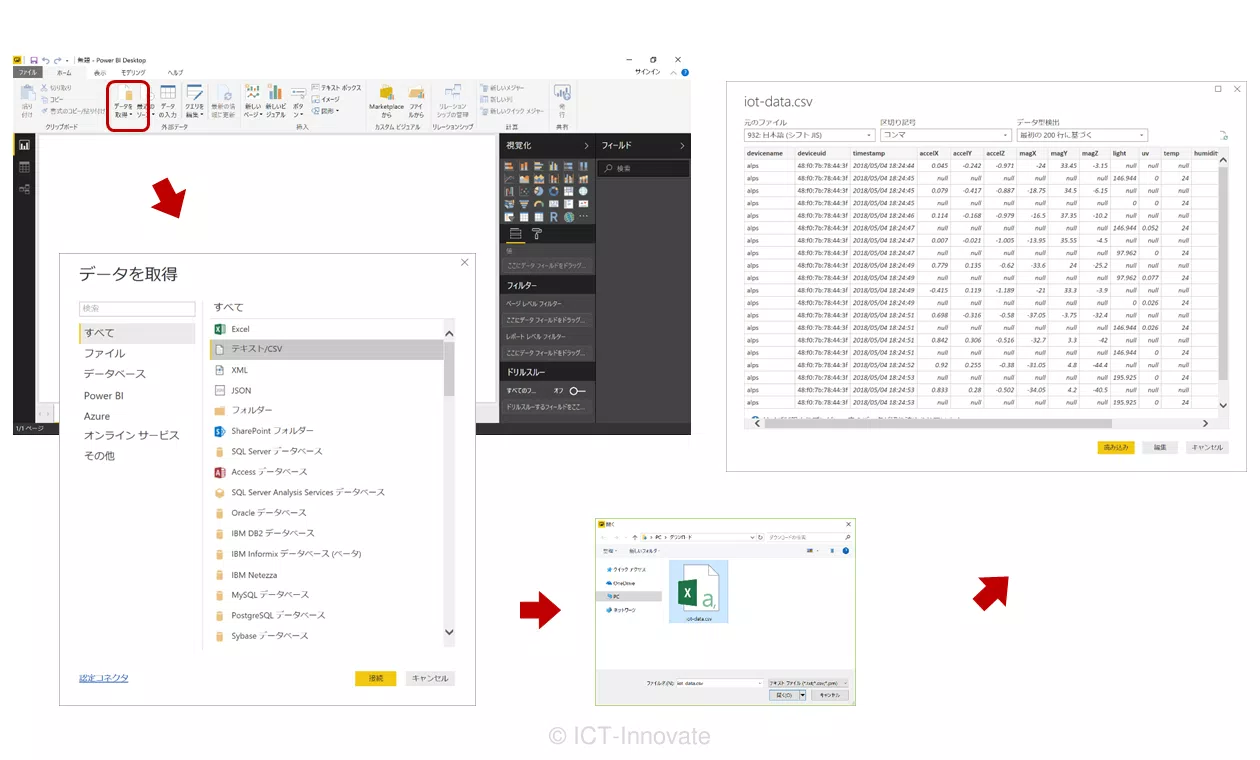
Task: Click the save icon in Power BI title bar
Action: (x=34, y=60)
